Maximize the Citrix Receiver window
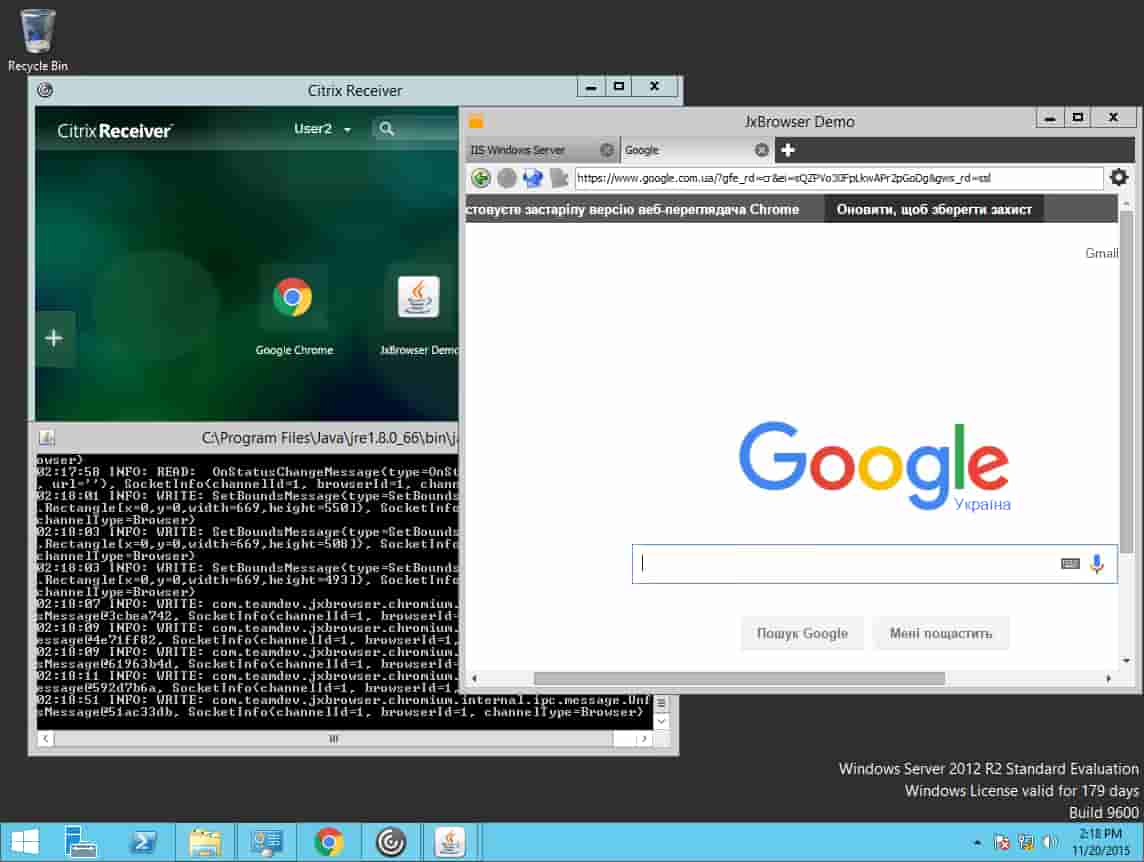This screenshot has height=862, width=1144. [619, 87]
